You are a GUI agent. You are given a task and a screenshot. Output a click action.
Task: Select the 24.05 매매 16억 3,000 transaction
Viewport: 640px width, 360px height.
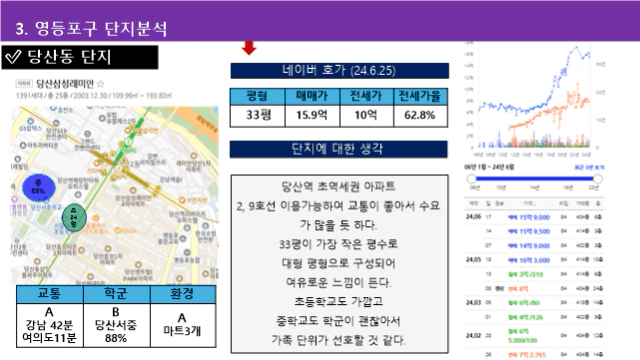pos(534,260)
